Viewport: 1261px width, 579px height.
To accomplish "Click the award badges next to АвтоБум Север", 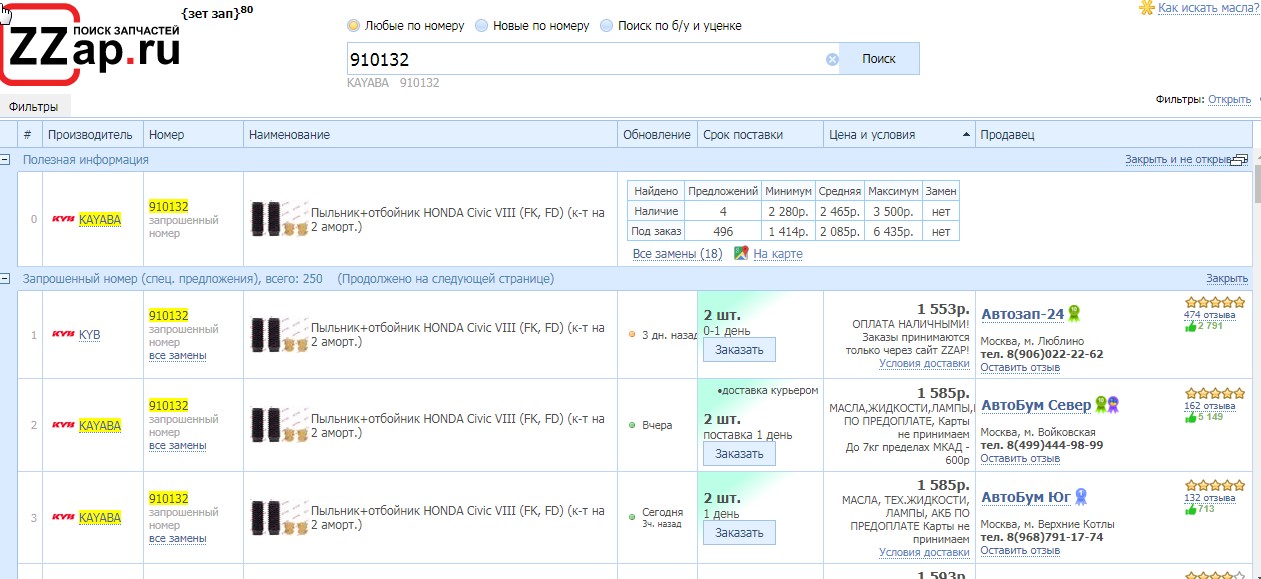I will 1107,405.
